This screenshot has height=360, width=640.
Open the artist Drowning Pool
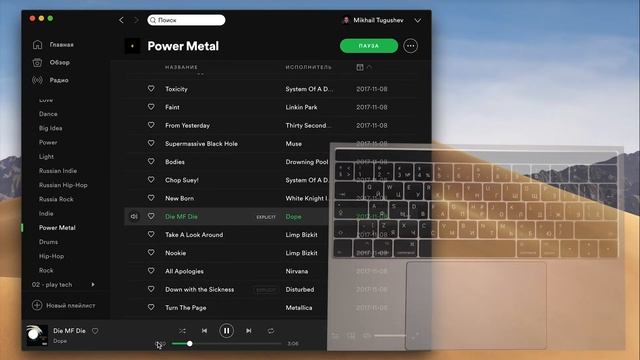coord(307,162)
